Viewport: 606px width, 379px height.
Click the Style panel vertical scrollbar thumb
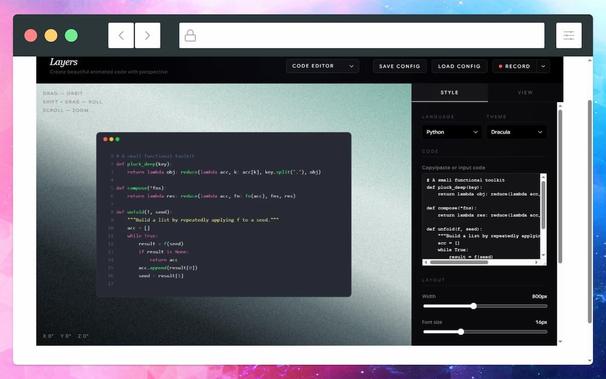click(x=560, y=186)
